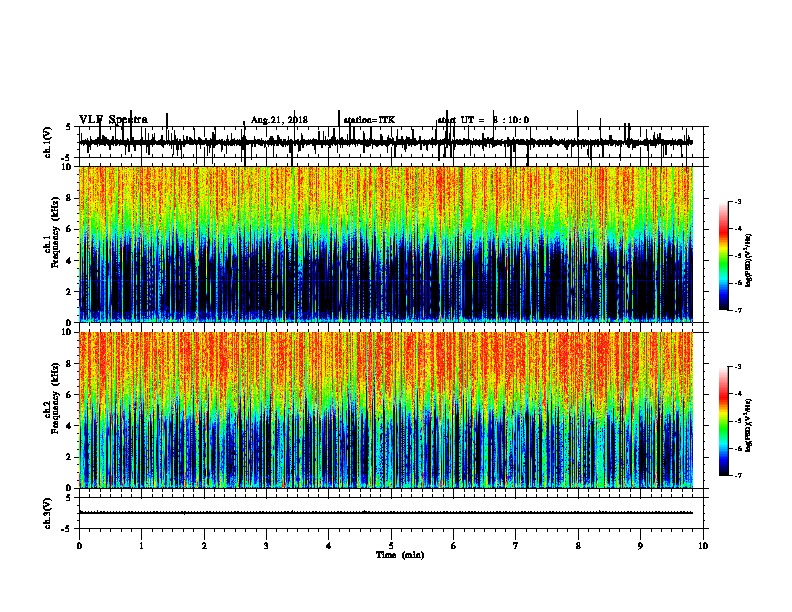Viewport: 792px width, 612px height.
Task: Click the ch.1 spectrogram panel
Action: [386, 244]
